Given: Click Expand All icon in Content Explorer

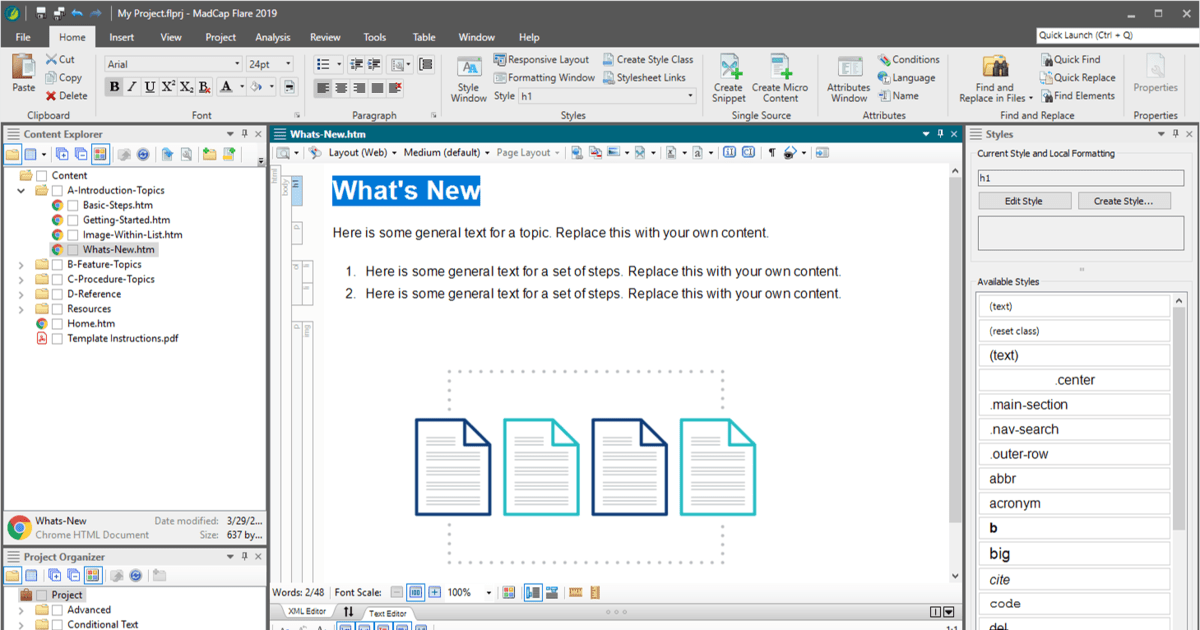Looking at the screenshot, I should tap(62, 154).
